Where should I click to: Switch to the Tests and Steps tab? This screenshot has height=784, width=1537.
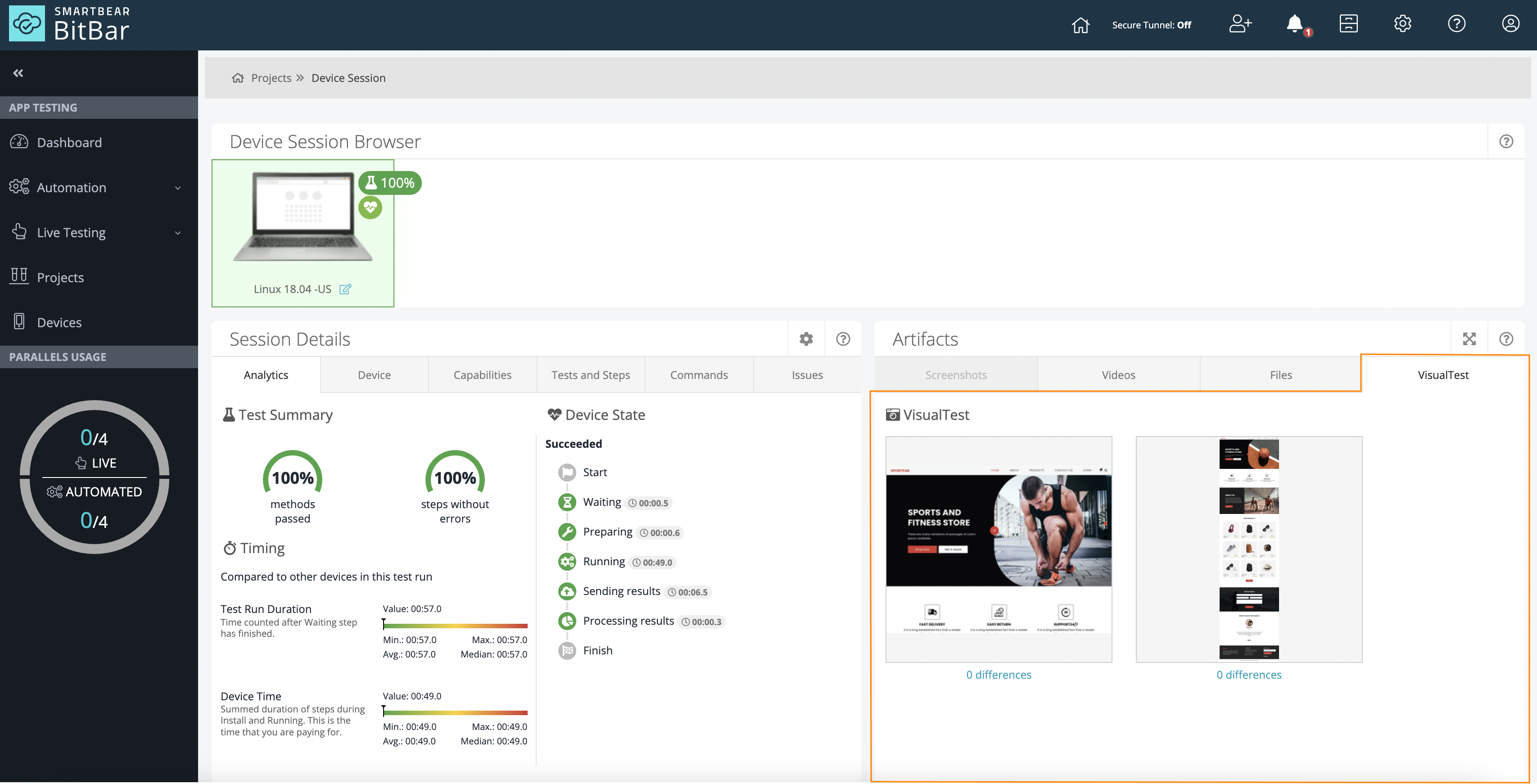pos(590,375)
